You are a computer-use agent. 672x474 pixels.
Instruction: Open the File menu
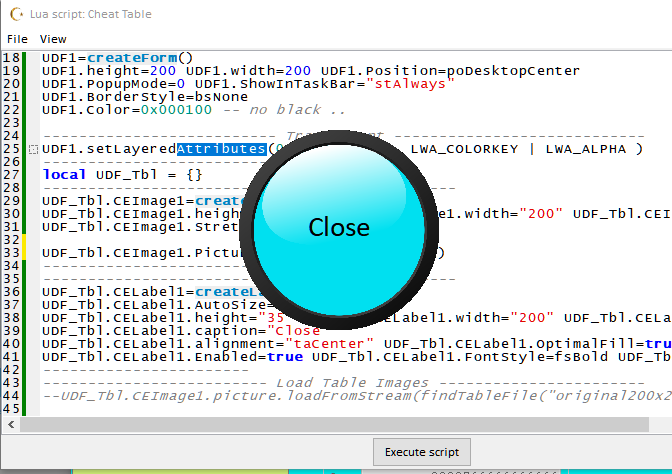[x=17, y=39]
